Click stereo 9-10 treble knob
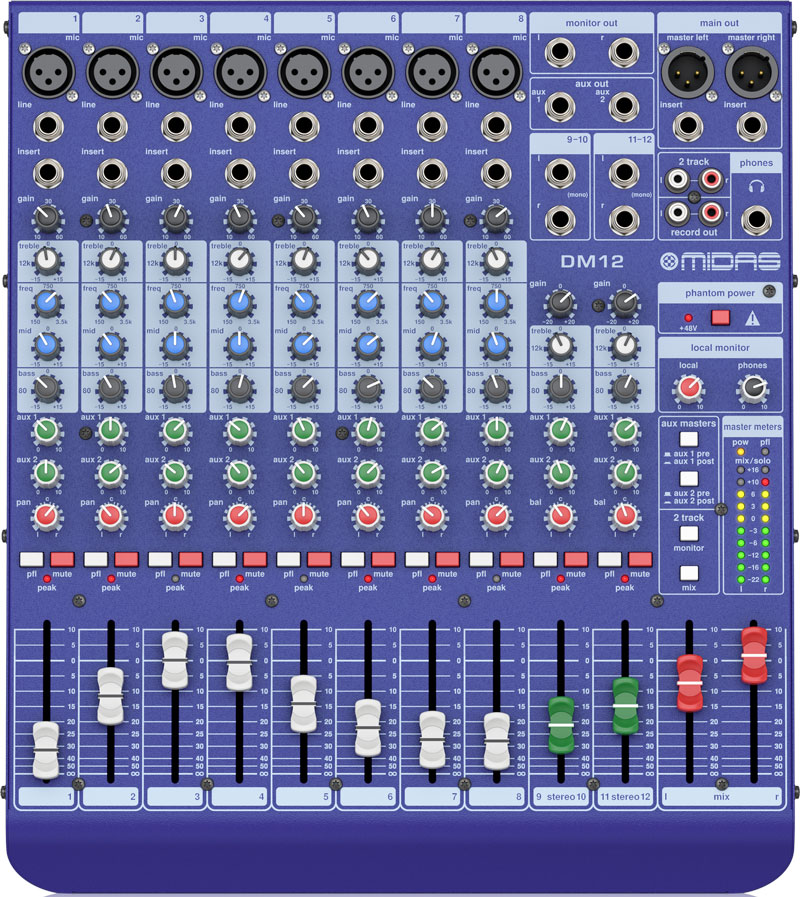The image size is (800, 897). (x=561, y=346)
